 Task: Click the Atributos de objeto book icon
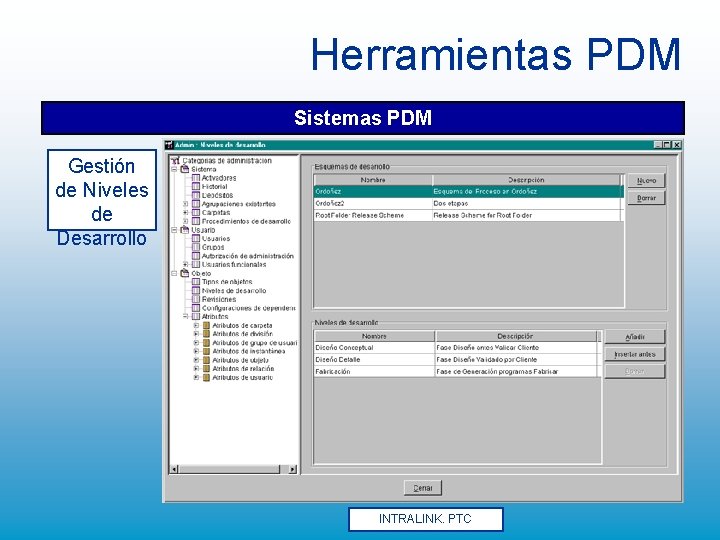point(207,360)
